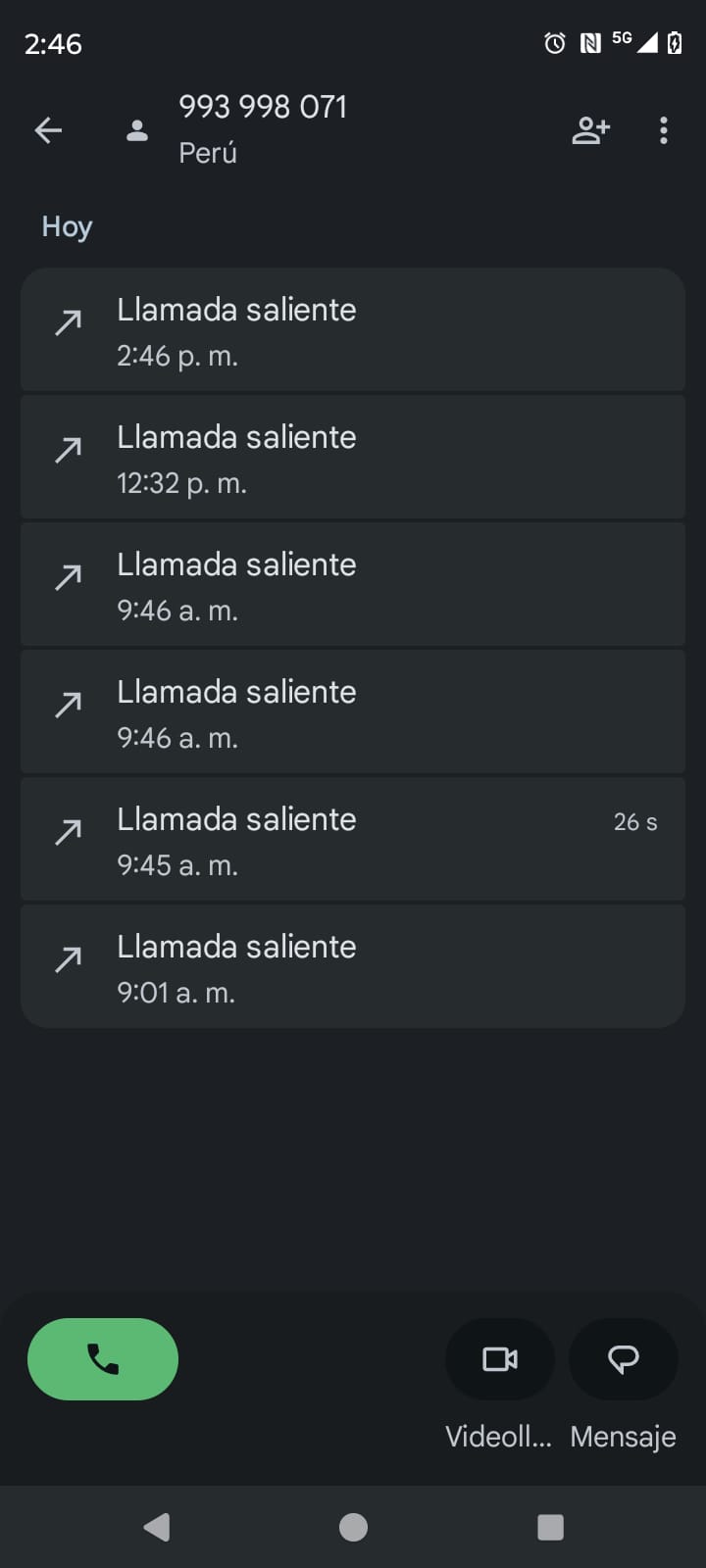Tap the Videoll... label
Image resolution: width=706 pixels, height=1568 pixels.
pos(498,1437)
